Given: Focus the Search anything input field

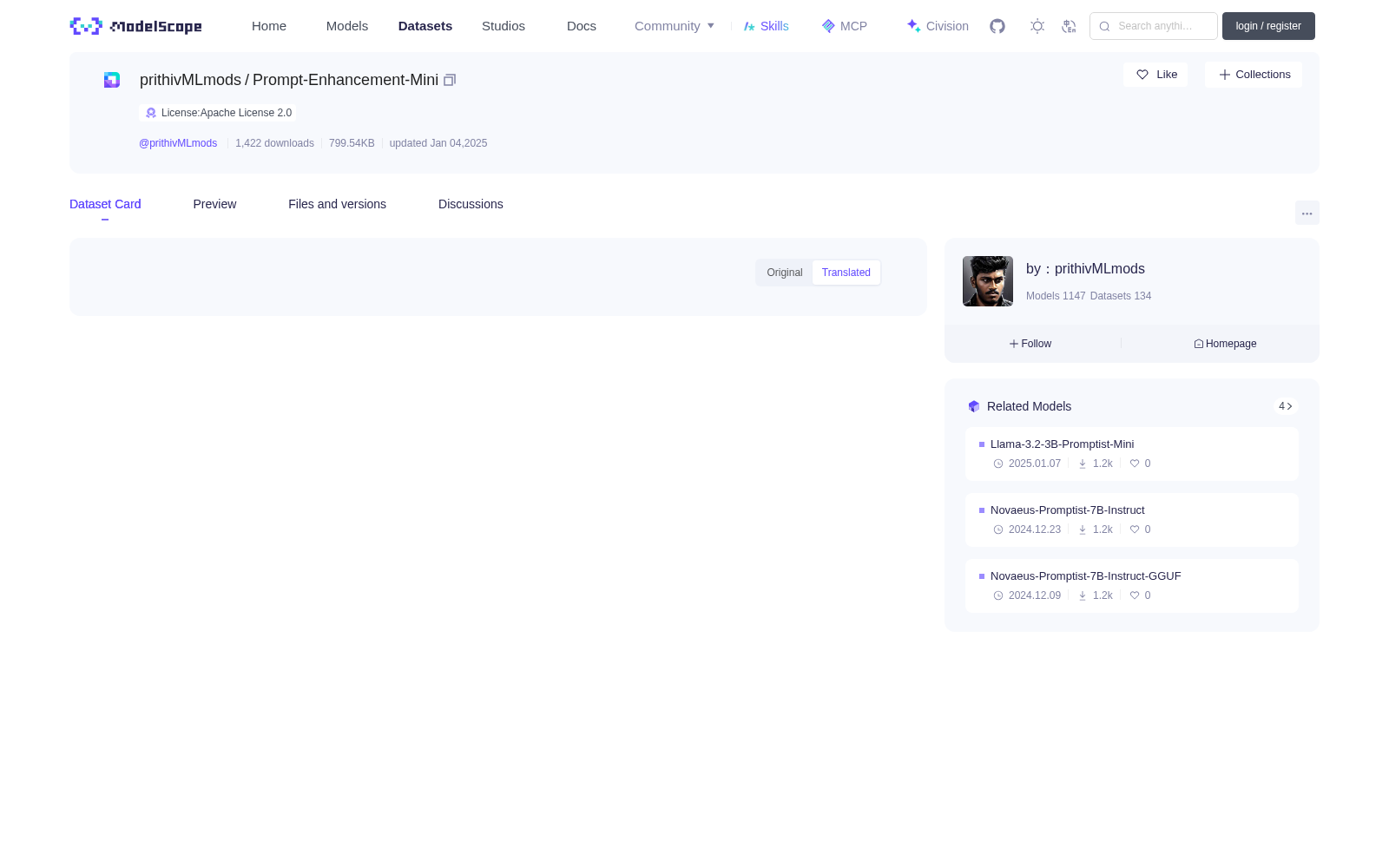Looking at the screenshot, I should 1154,26.
